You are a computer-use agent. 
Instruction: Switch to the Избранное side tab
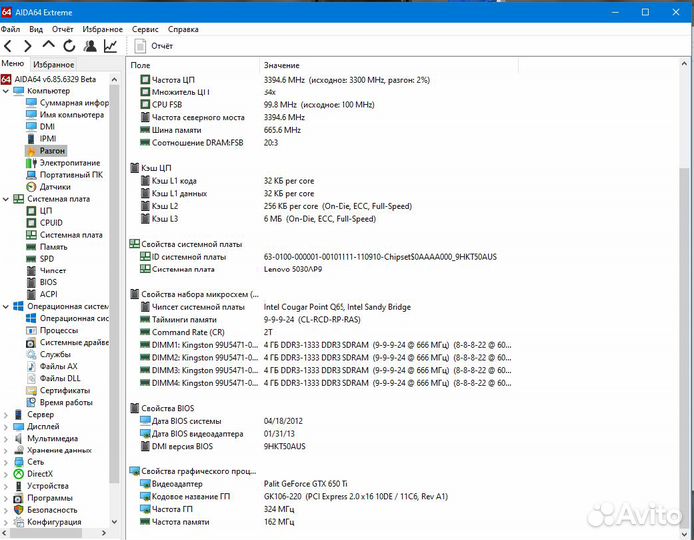[54, 65]
